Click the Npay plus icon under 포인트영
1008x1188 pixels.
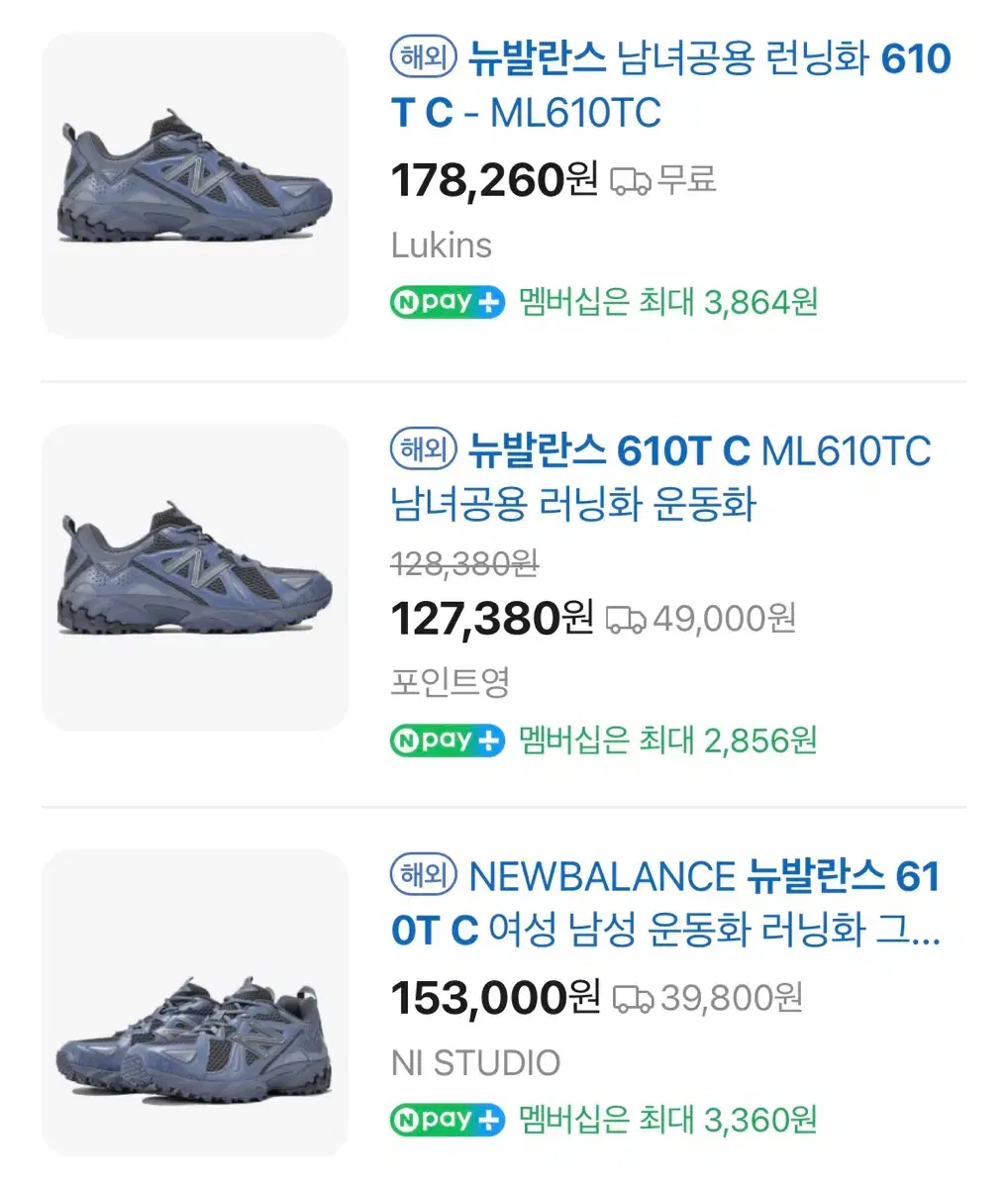pos(448,740)
